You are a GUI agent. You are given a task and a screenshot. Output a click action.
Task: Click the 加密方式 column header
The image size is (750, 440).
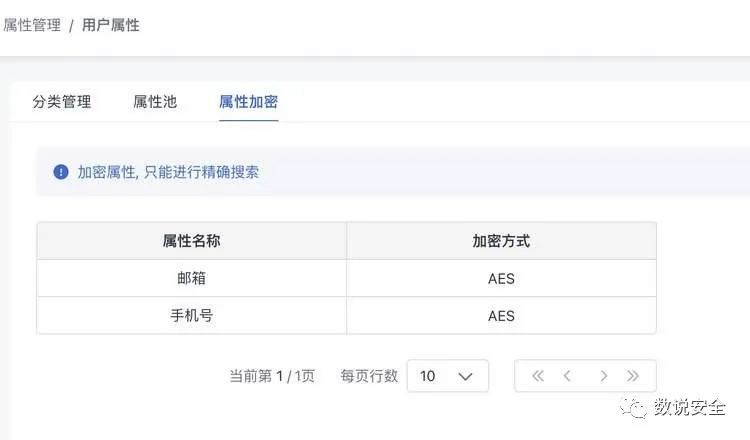point(501,241)
